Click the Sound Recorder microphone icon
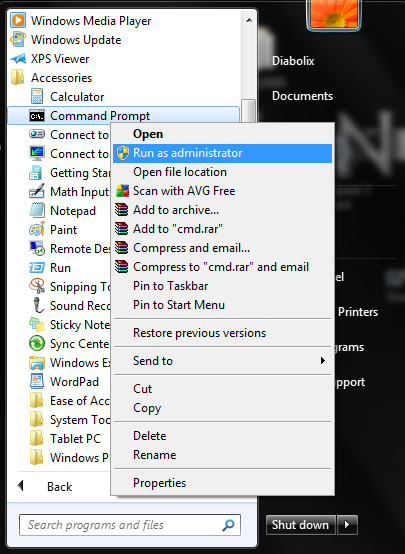This screenshot has width=405, height=554. 38,306
